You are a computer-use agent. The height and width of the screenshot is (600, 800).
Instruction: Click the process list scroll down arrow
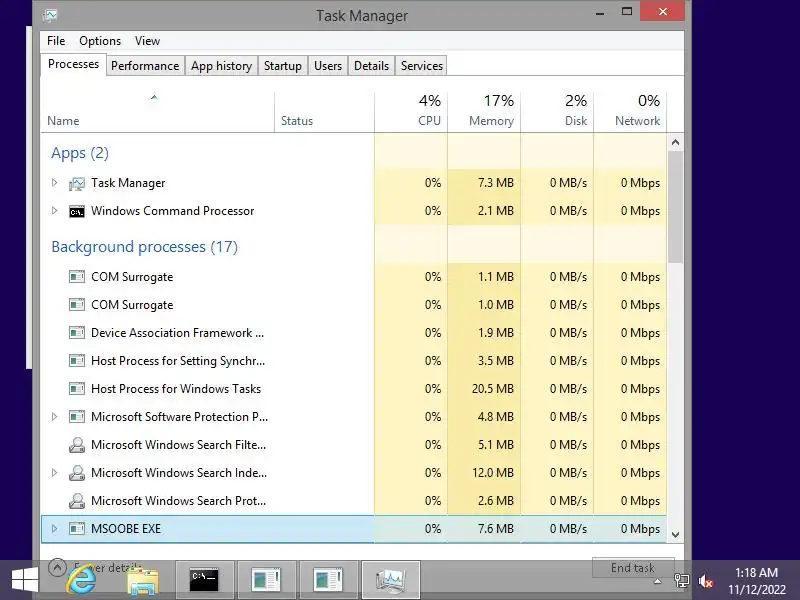pos(676,535)
